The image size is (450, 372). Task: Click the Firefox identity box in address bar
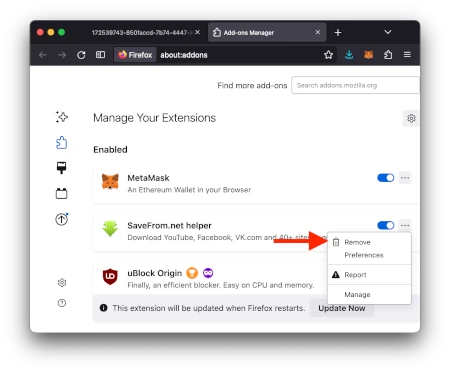point(135,55)
